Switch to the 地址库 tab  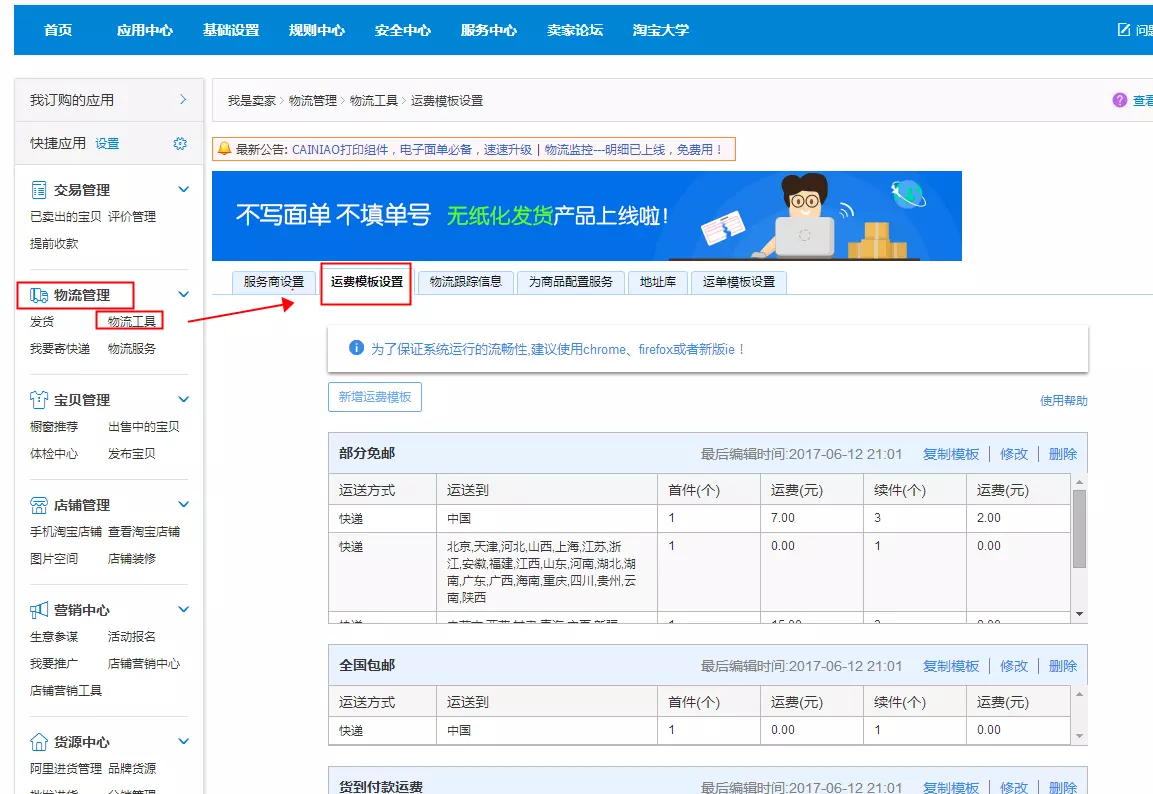point(658,282)
